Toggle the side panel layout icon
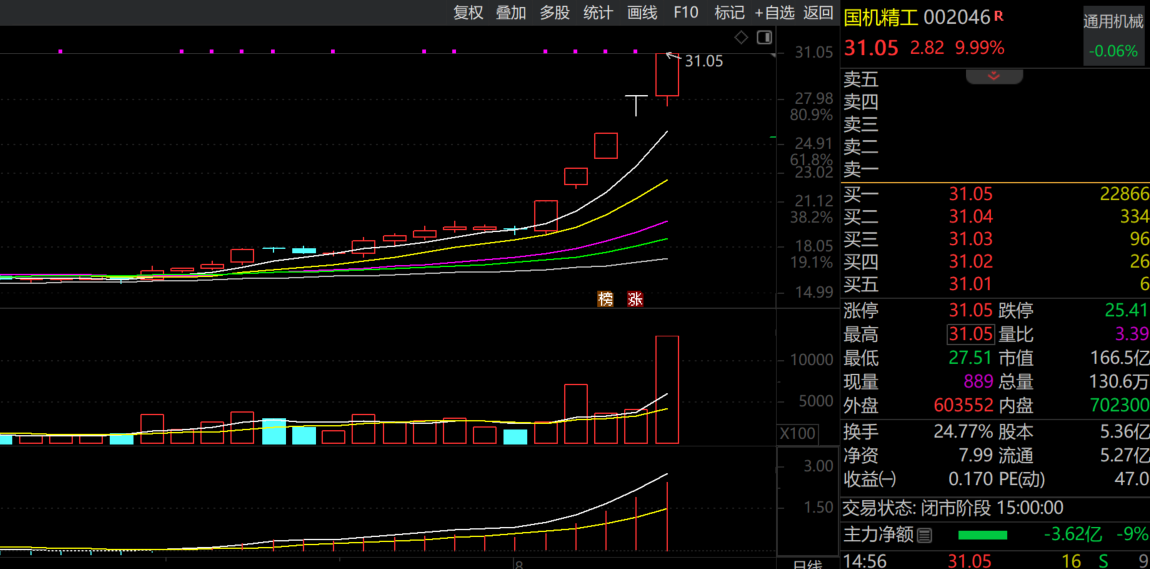1150x569 pixels. click(765, 37)
